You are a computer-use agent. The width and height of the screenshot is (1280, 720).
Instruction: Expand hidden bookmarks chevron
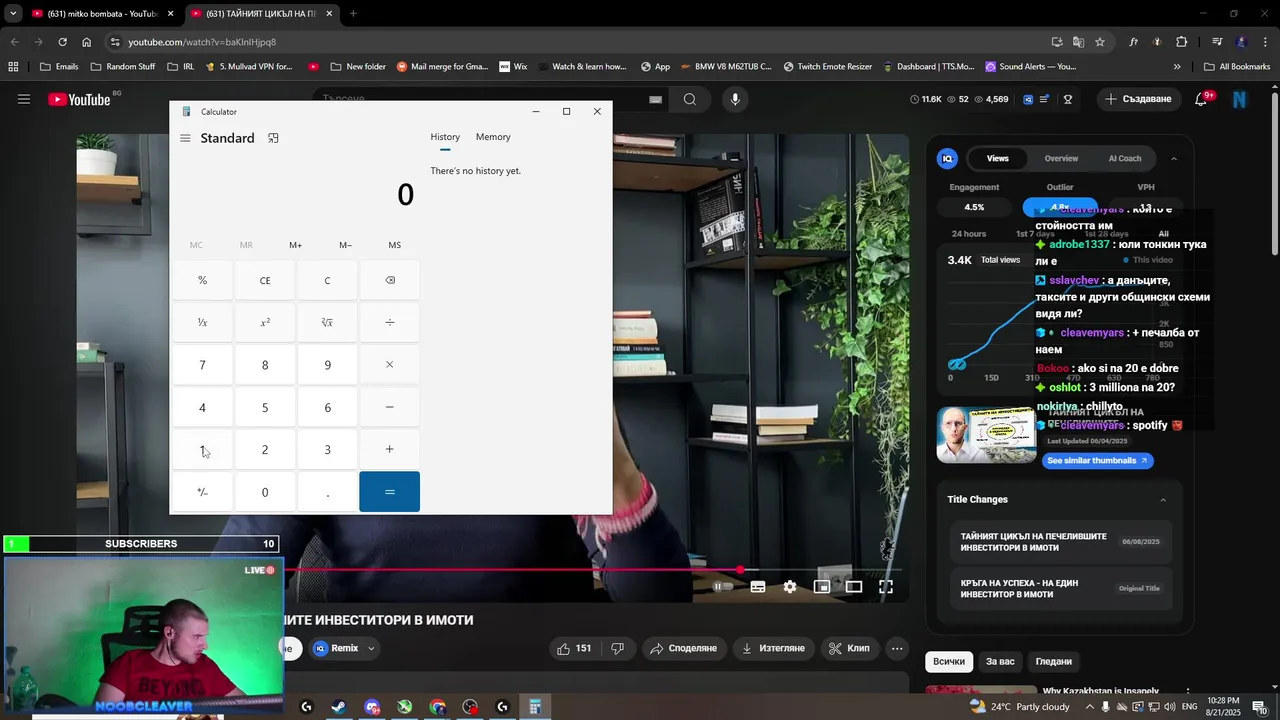tap(1177, 67)
